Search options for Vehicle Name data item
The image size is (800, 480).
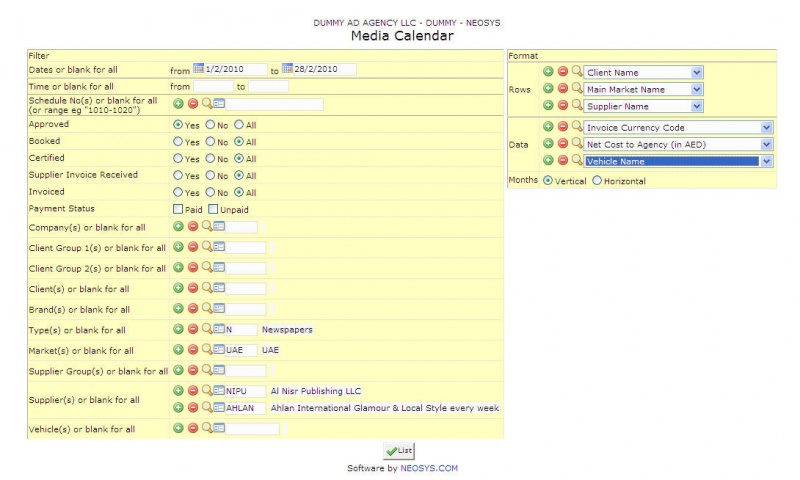pyautogui.click(x=577, y=160)
